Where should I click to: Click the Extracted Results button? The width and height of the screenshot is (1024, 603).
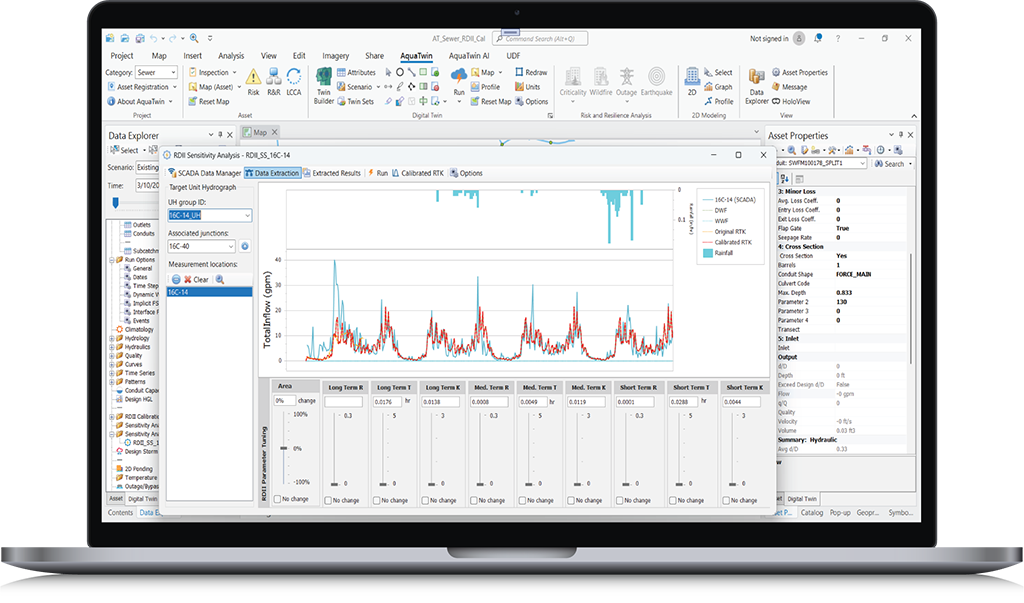(332, 173)
